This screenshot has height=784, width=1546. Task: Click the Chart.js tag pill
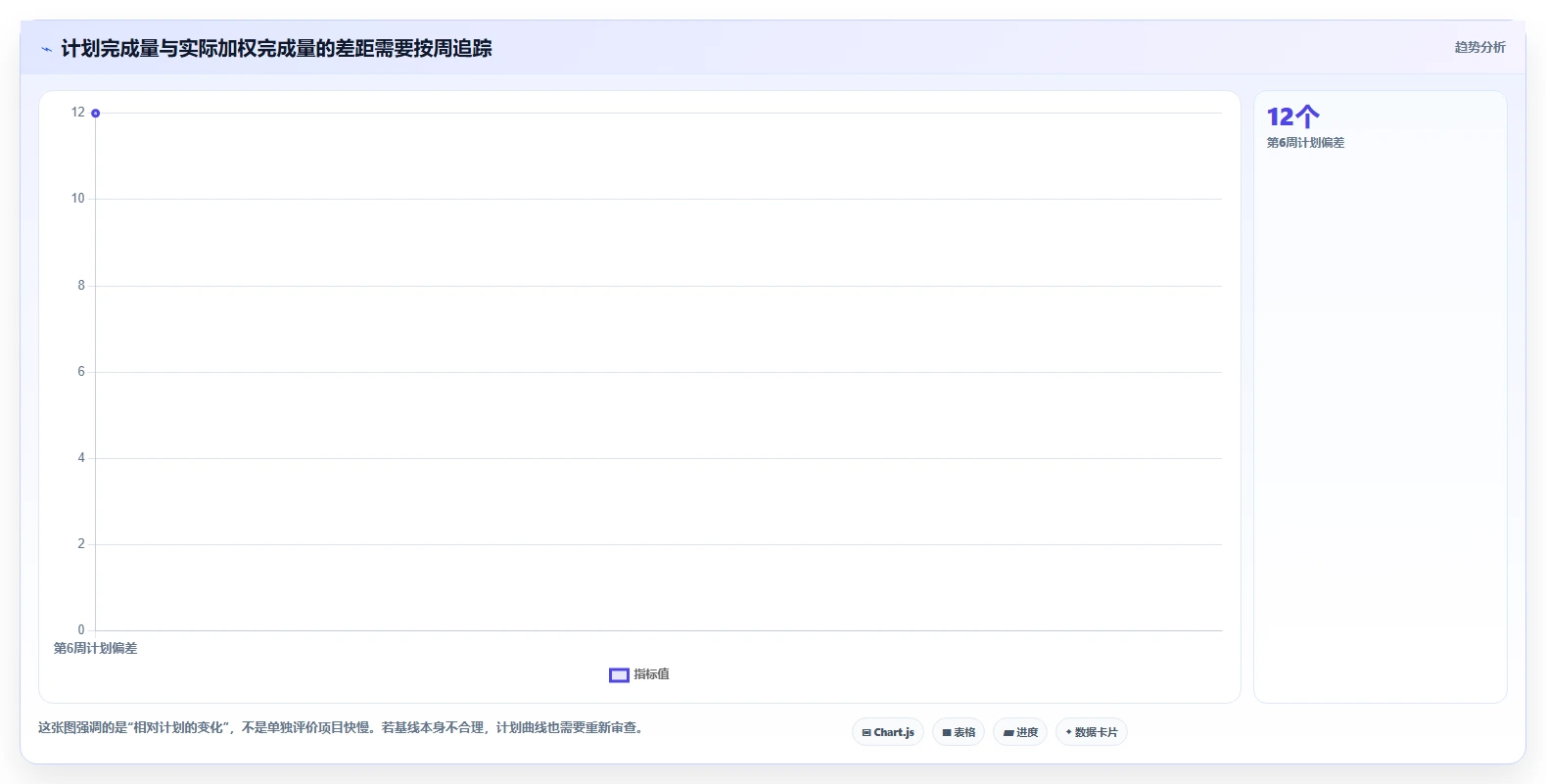click(x=888, y=732)
